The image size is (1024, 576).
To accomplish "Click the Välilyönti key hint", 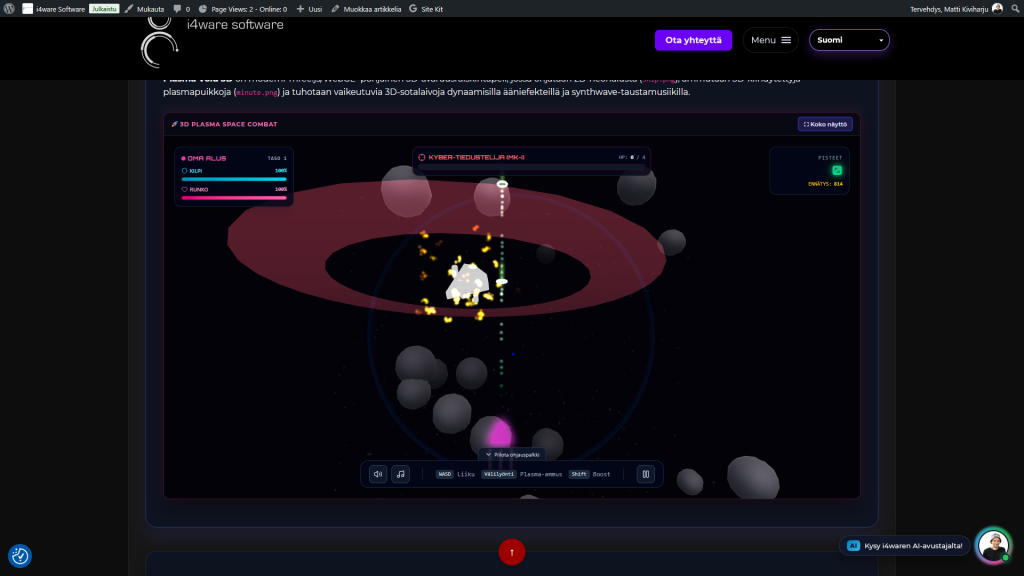I will pyautogui.click(x=499, y=474).
